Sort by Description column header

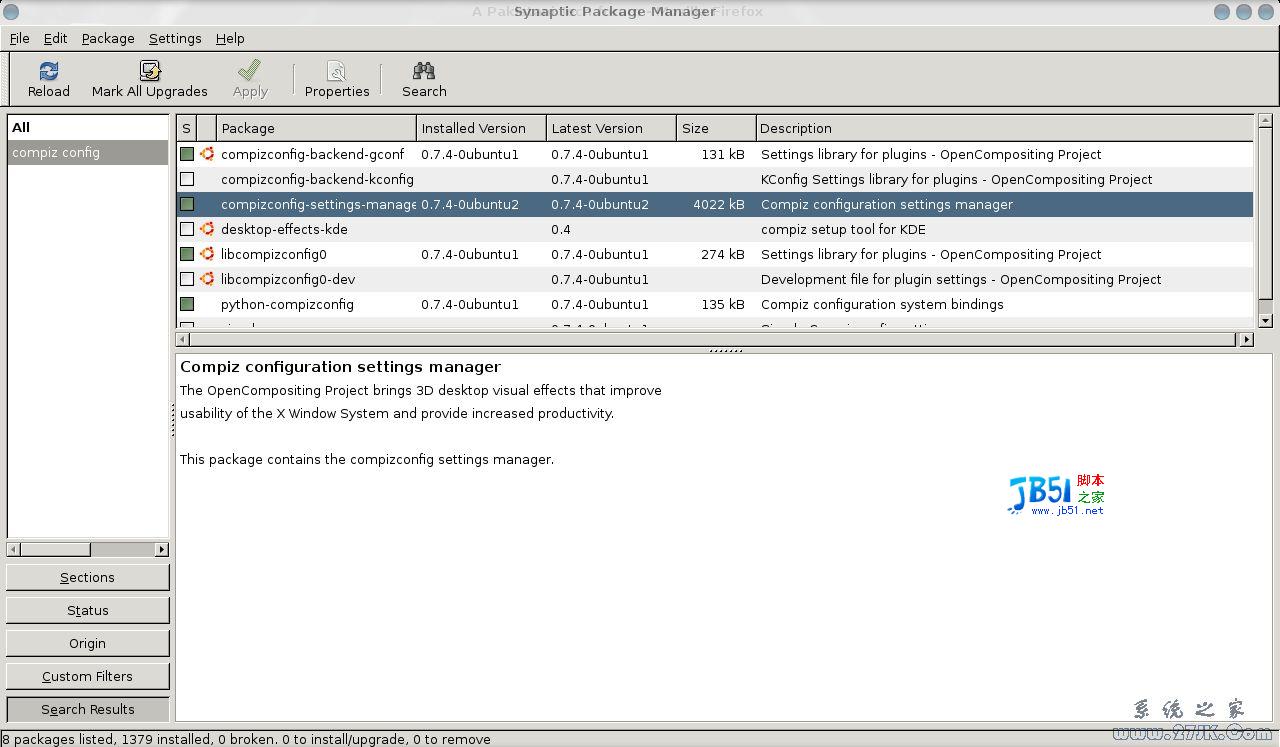[x=1004, y=128]
